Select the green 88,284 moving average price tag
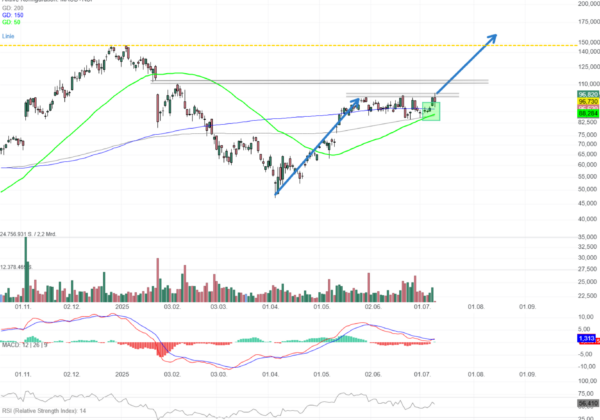Image resolution: width=600 pixels, height=420 pixels. coord(588,114)
